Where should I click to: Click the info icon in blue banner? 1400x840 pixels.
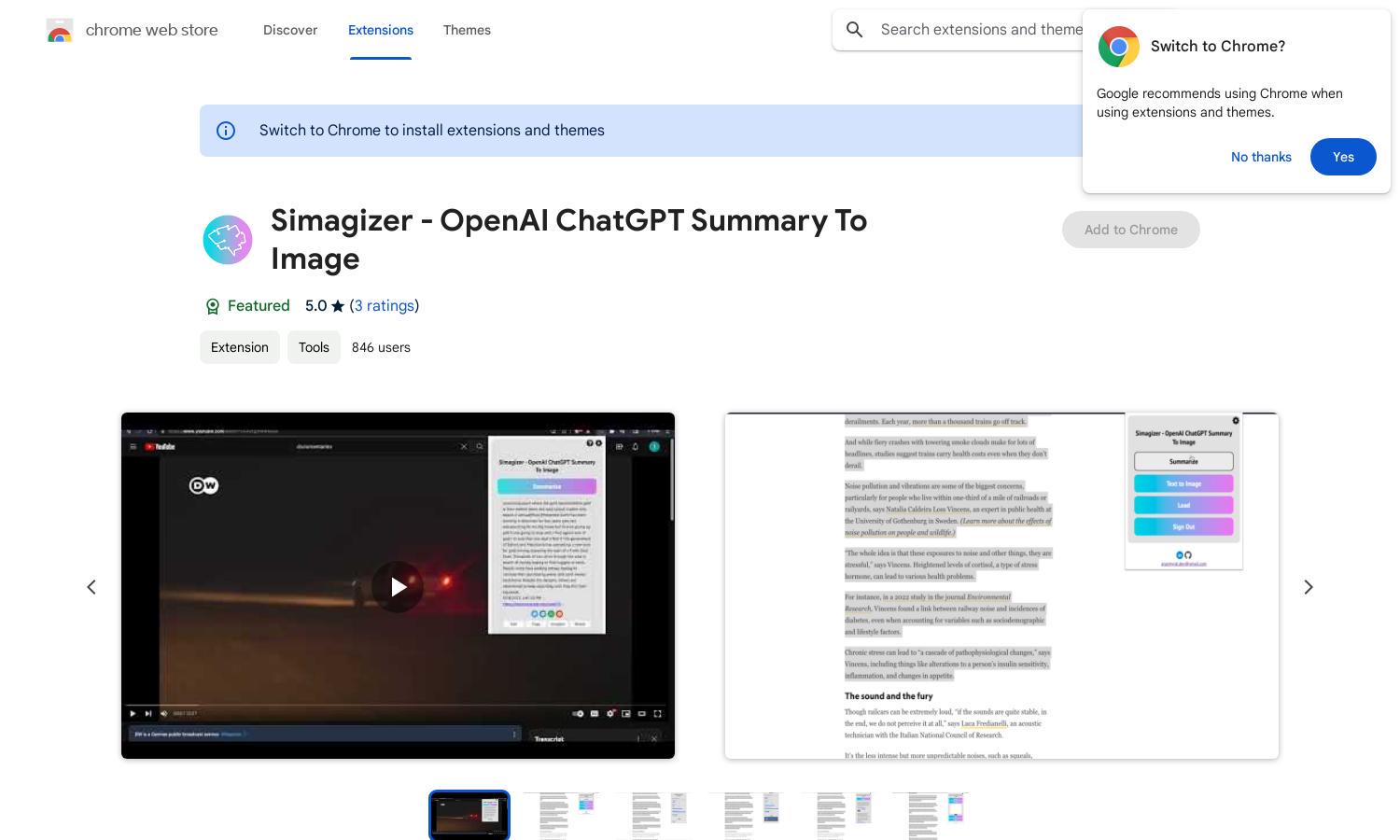click(x=226, y=131)
